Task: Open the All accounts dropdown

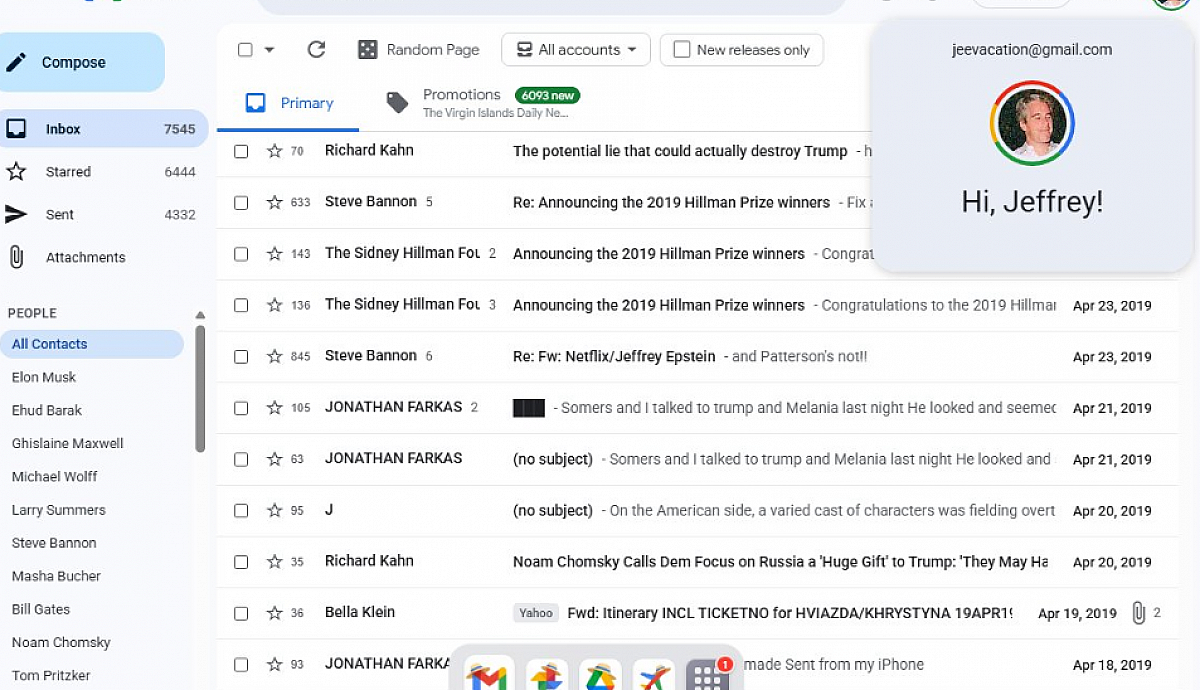Action: pos(576,50)
